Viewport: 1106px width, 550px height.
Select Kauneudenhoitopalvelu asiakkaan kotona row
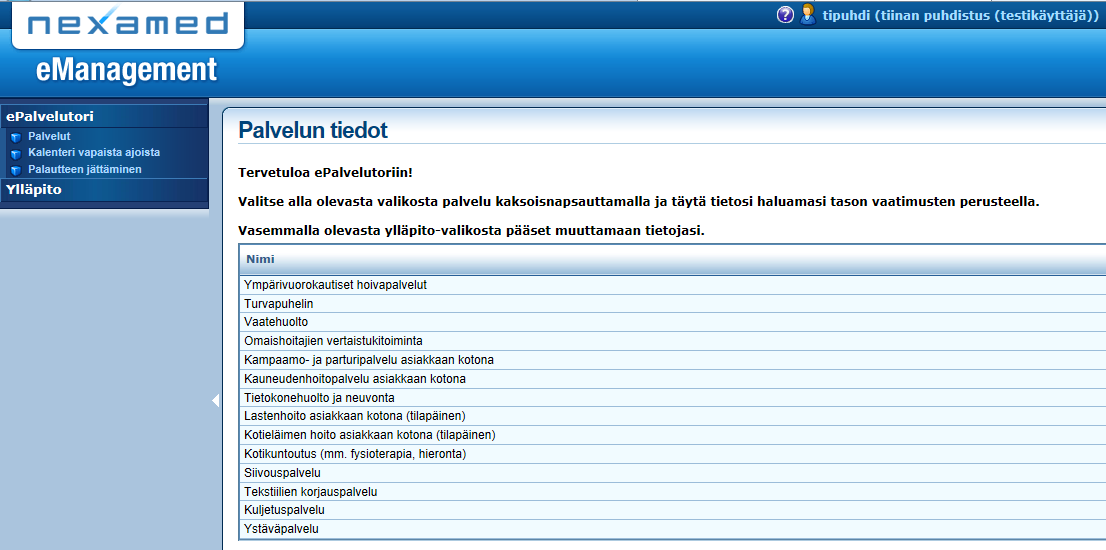[x=673, y=379]
